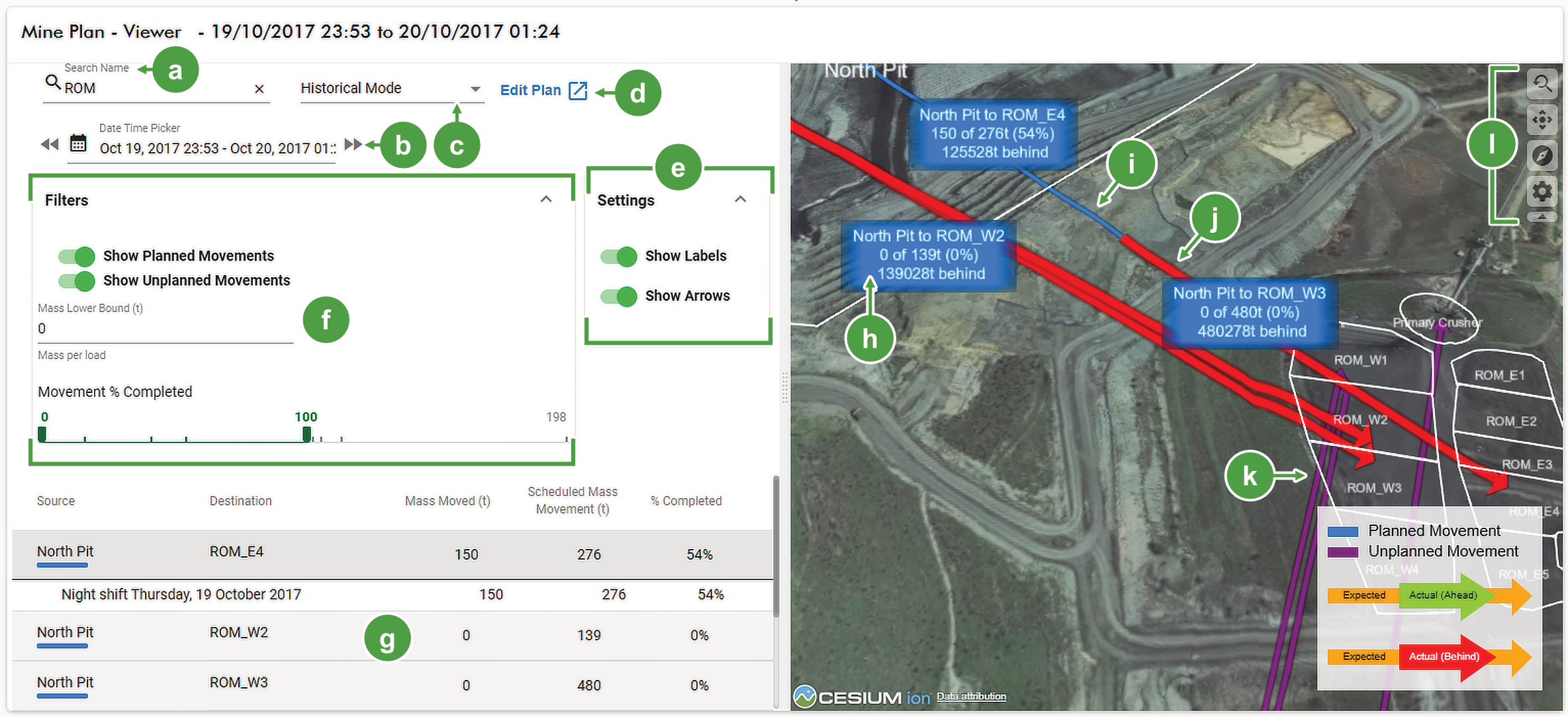
Task: Click the North Pit to ROM_W3 map label
Action: coord(1250,312)
